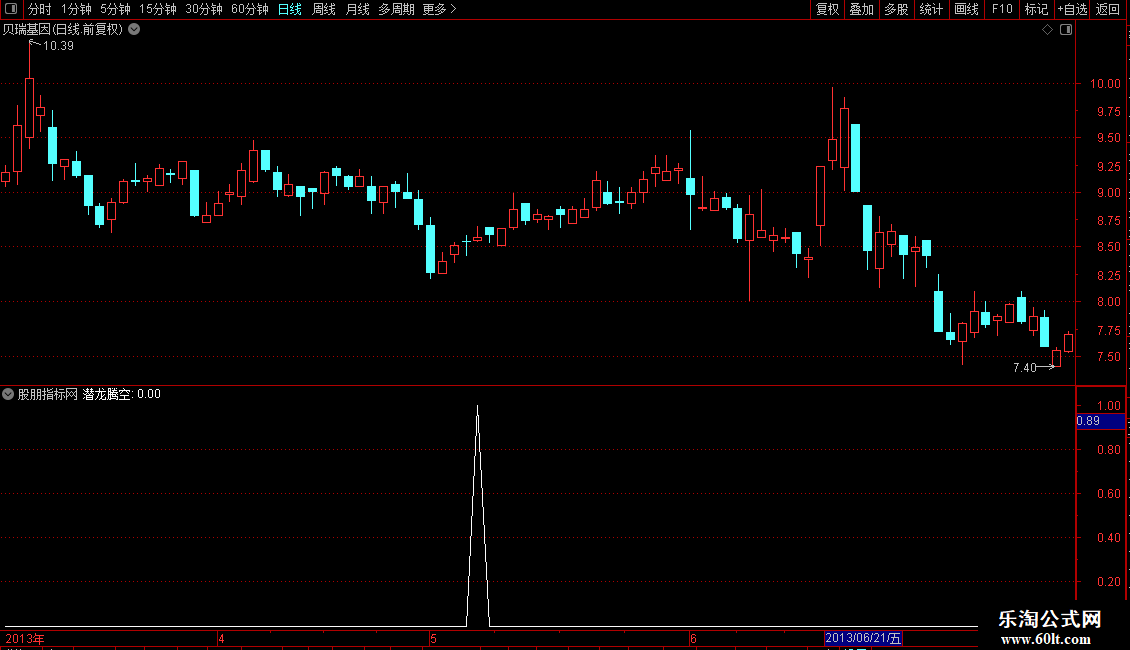Click the diamond icon above chart
This screenshot has width=1130, height=650.
pos(1048,30)
